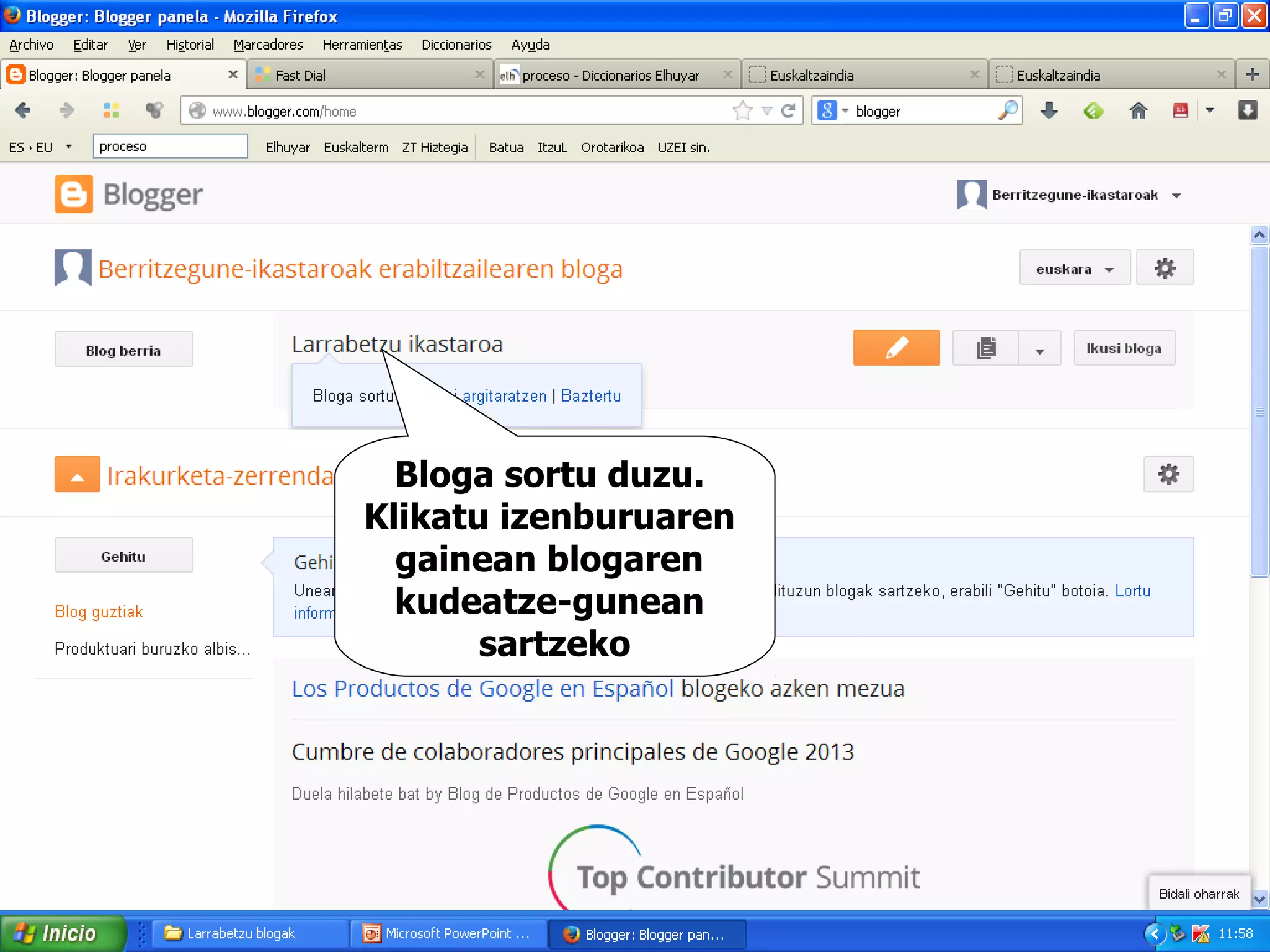Open the Larrabetzu ikastaroa blog title
This screenshot has width=1270, height=952.
pos(397,344)
